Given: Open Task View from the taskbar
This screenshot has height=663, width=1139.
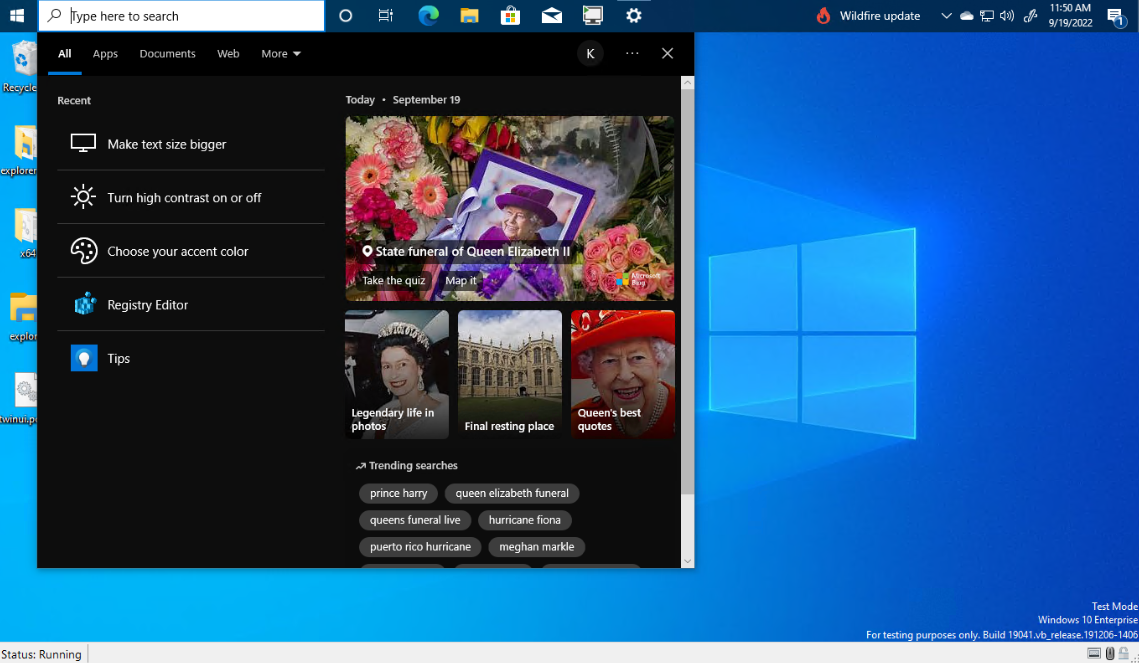Looking at the screenshot, I should coord(386,16).
